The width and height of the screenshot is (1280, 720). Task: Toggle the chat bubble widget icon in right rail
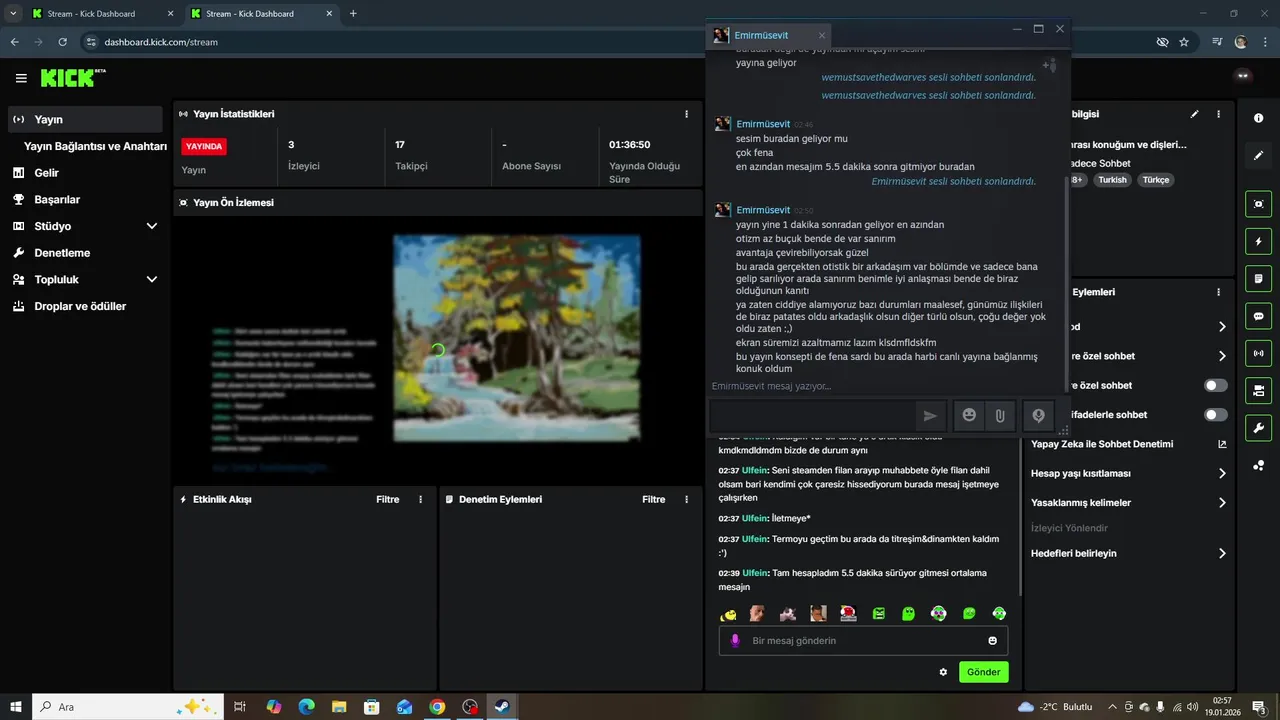pos(1258,316)
